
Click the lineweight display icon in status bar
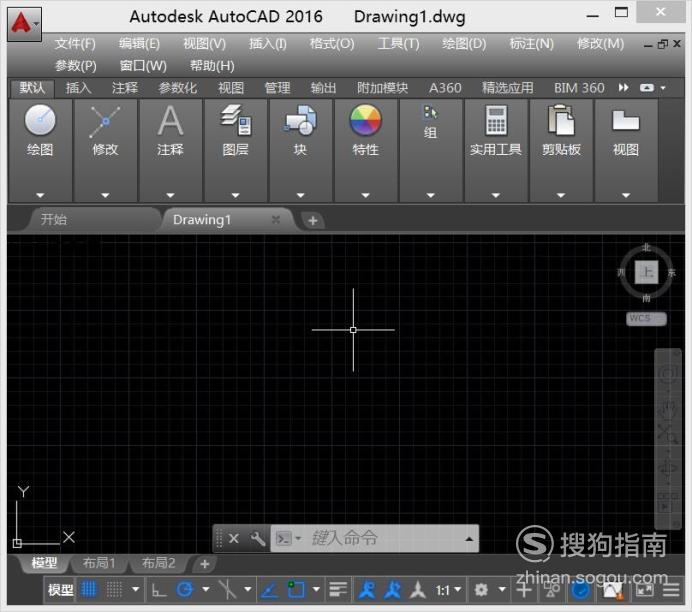[338, 589]
